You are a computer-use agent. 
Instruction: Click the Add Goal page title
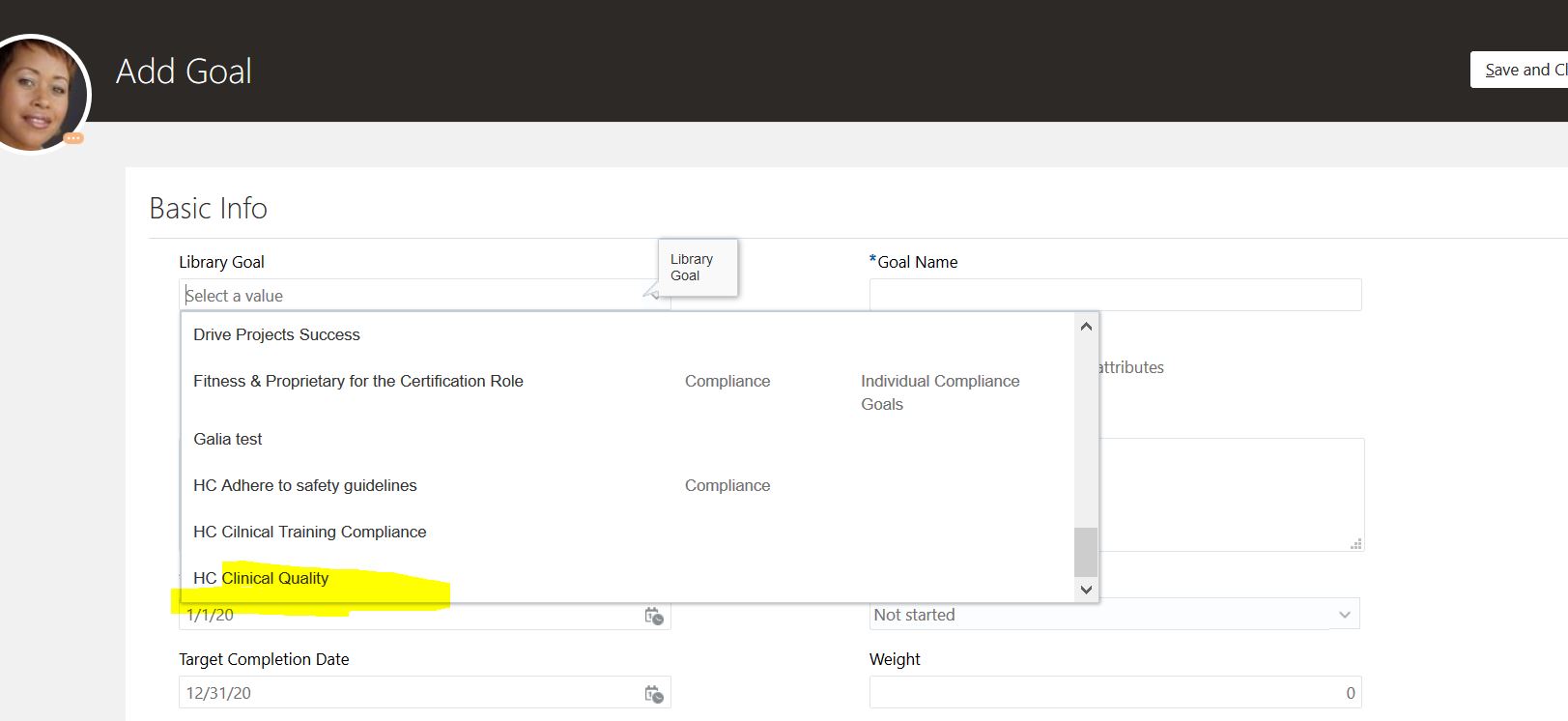click(184, 72)
